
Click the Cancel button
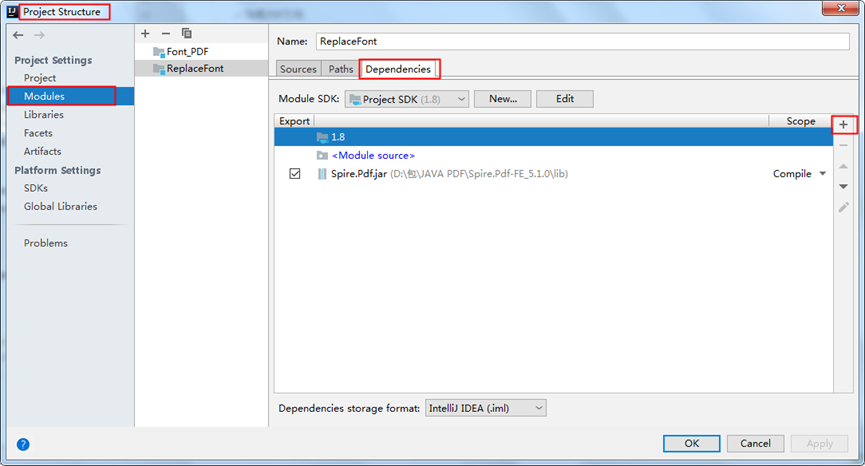click(x=755, y=444)
